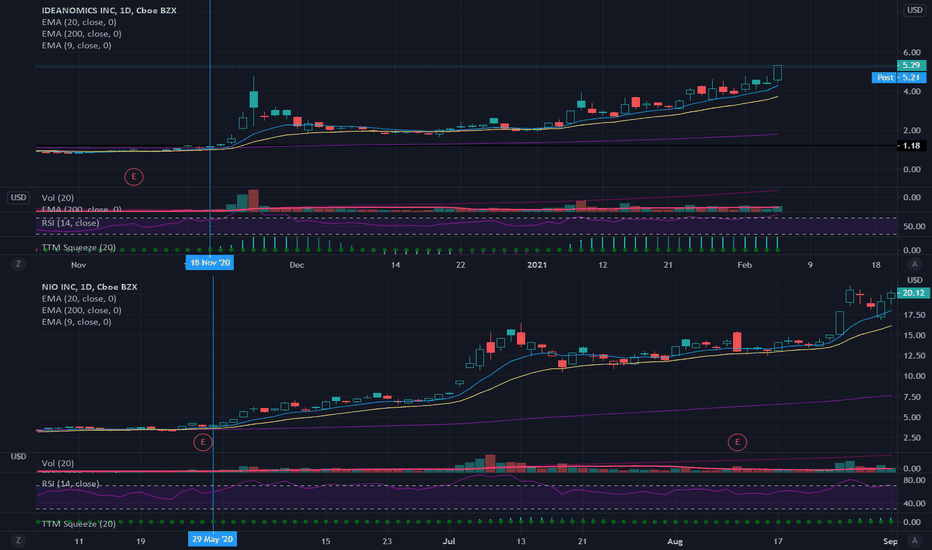Viewport: 932px width, 550px height.
Task: Click the NIO earnings E marker near August
Action: 737,442
